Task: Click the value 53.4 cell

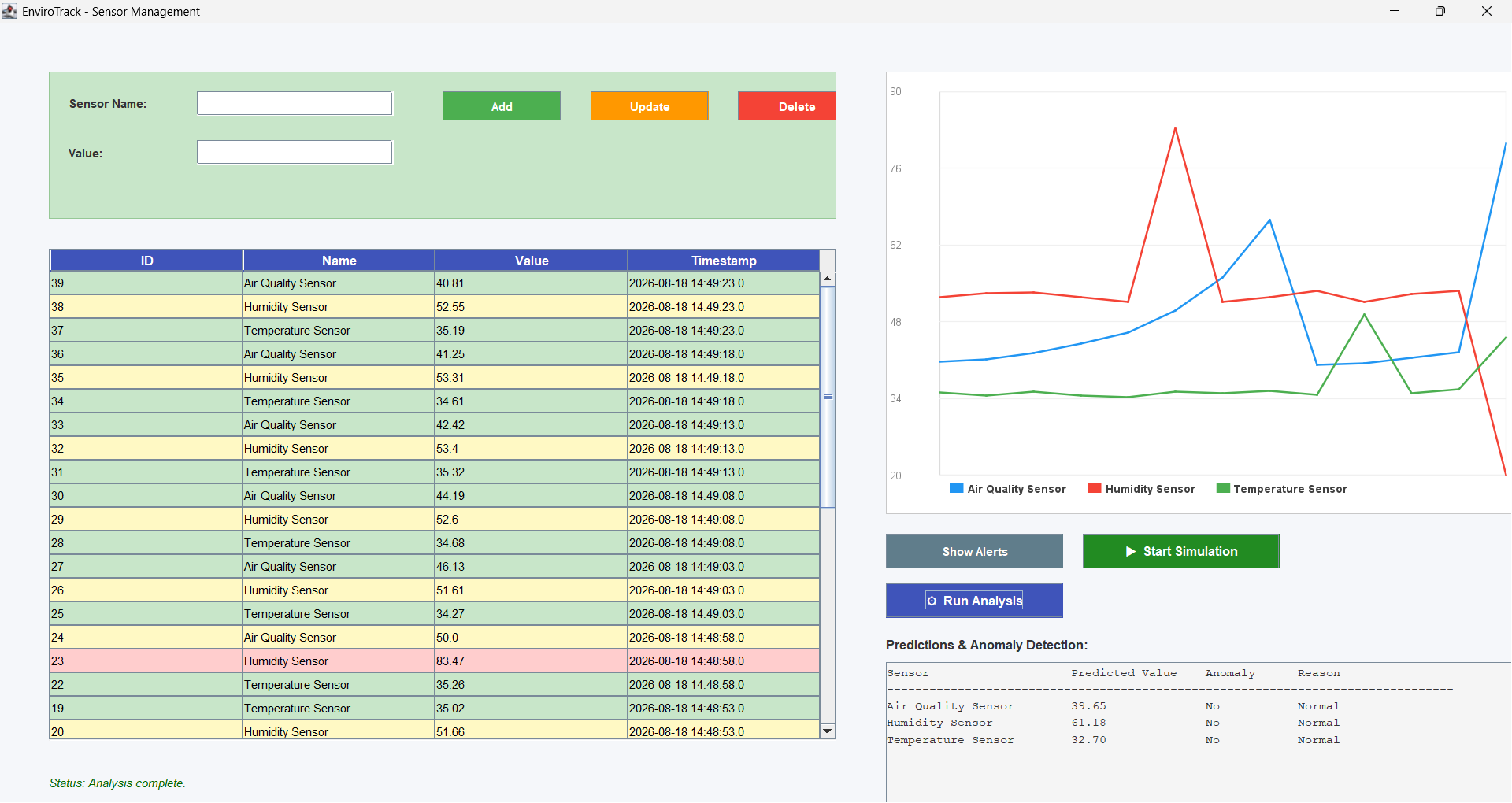Action: coord(531,449)
